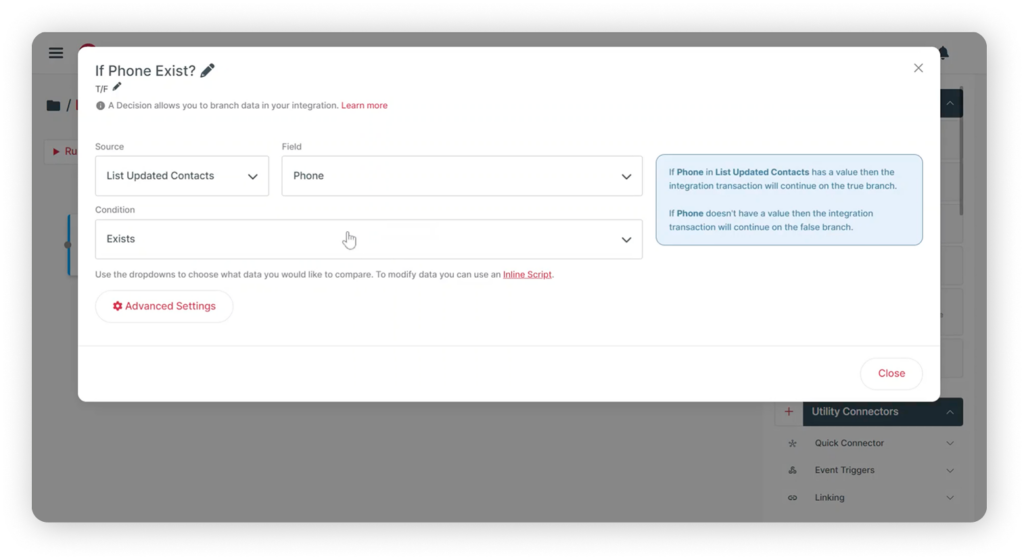This screenshot has height=559, width=1024.
Task: Open the hamburger menu
Action: click(56, 53)
